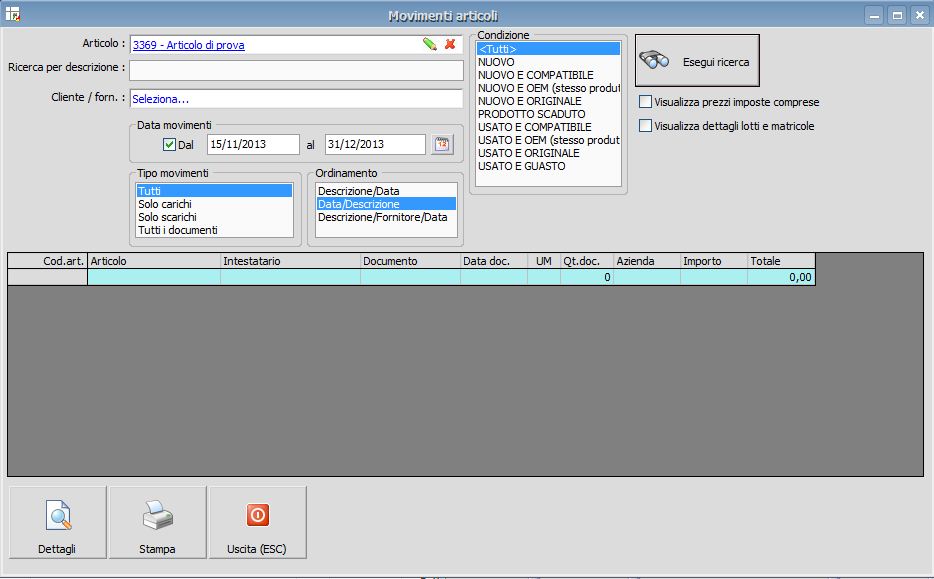Maximize the Movimenti articoli window

point(897,15)
